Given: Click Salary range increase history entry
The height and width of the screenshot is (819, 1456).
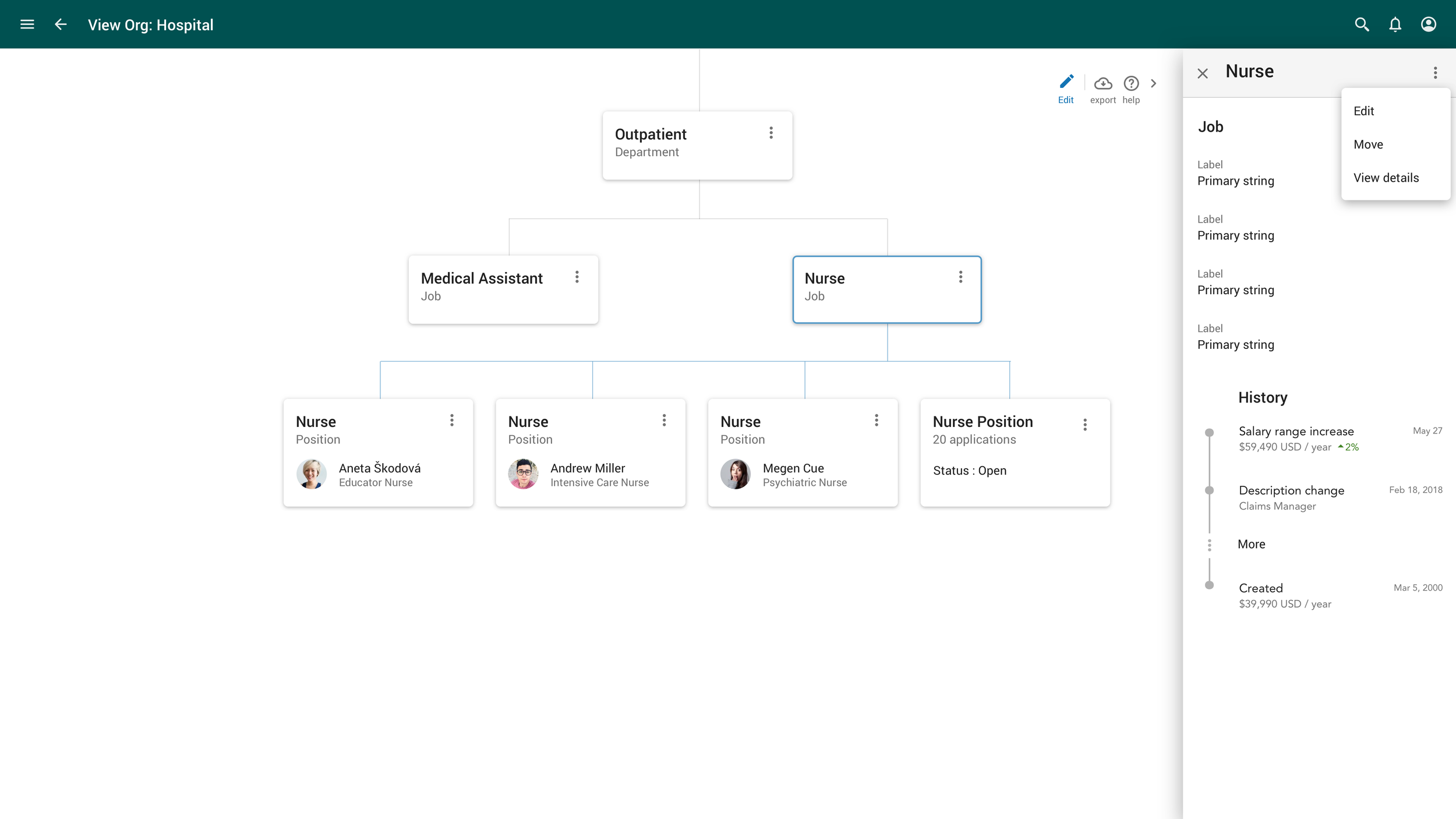Looking at the screenshot, I should tap(1296, 431).
